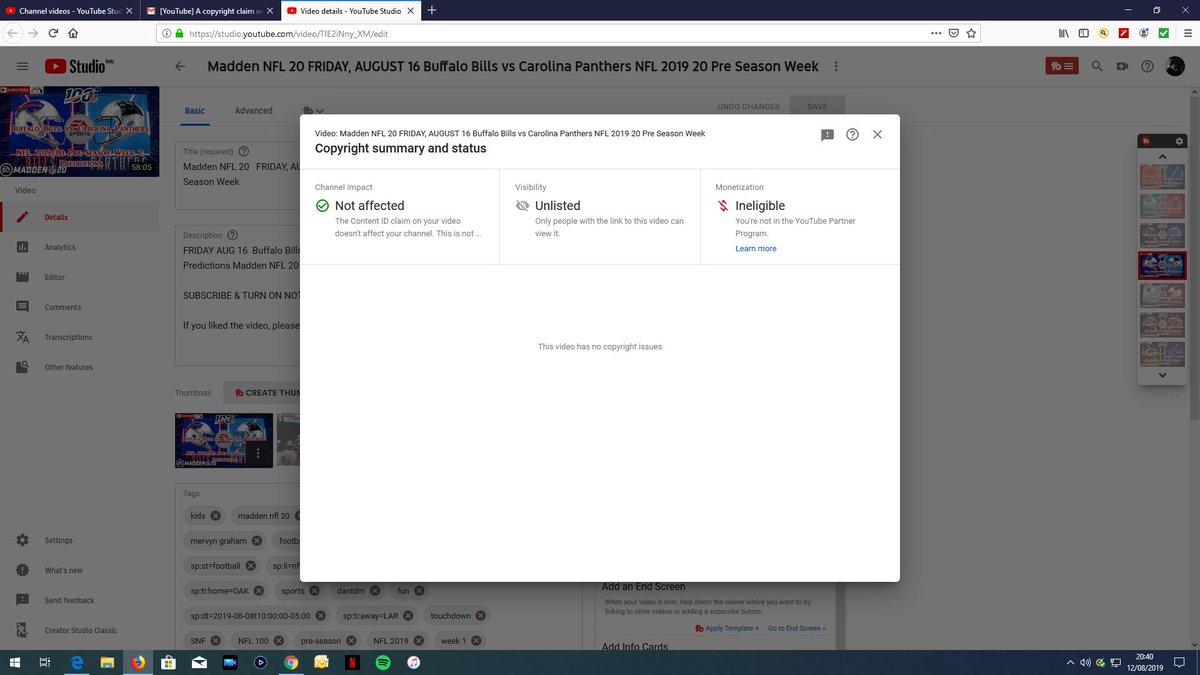This screenshot has width=1200, height=675.
Task: Open the YouTube Studio help icon
Action: [x=1146, y=67]
